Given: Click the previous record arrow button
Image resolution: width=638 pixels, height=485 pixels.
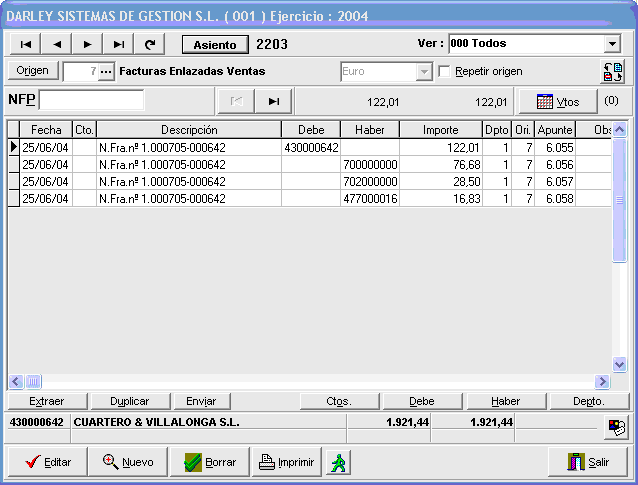Looking at the screenshot, I should [57, 44].
